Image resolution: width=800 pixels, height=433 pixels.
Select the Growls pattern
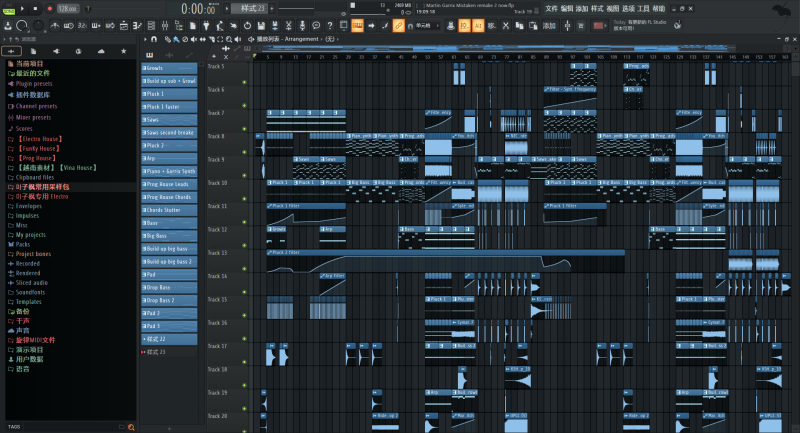[x=169, y=68]
